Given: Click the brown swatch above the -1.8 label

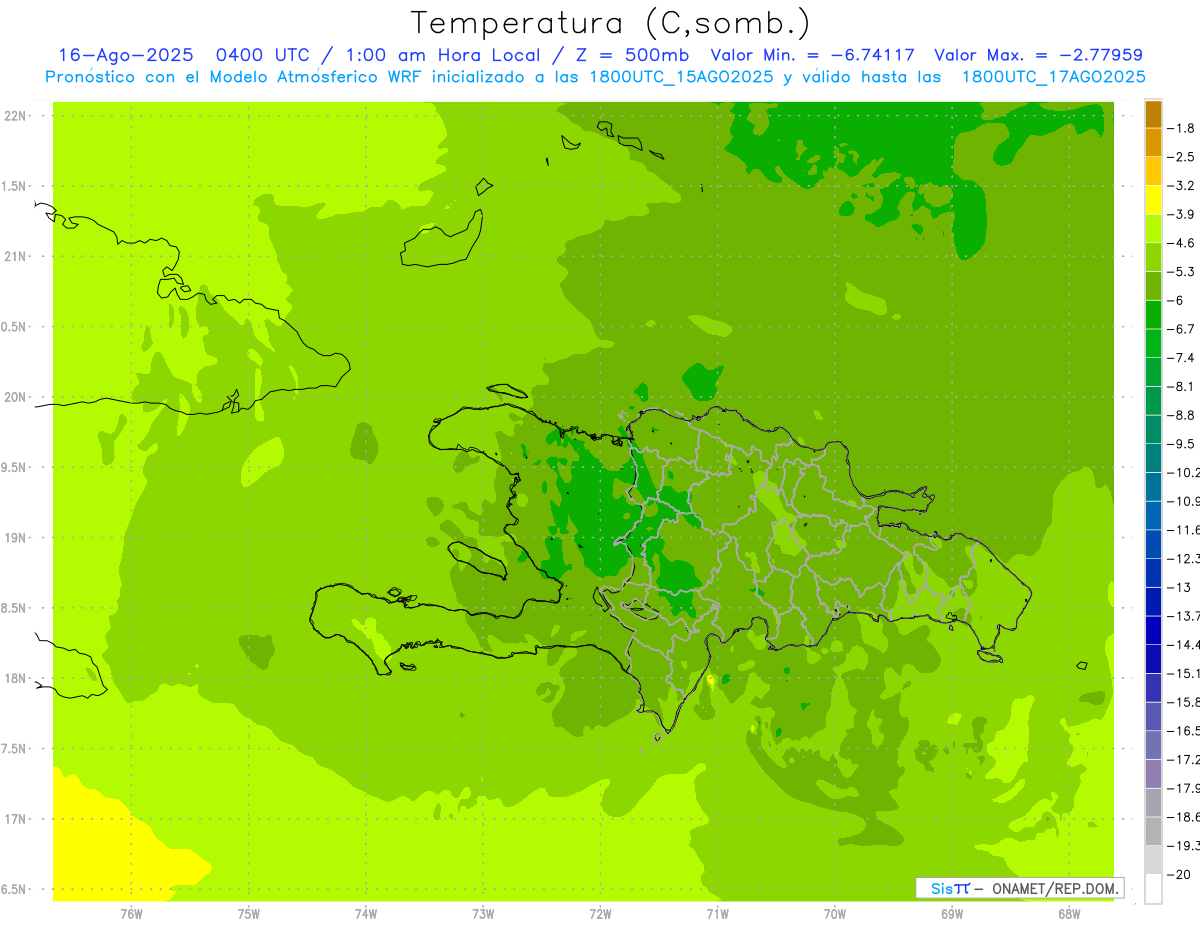Looking at the screenshot, I should click(x=1153, y=113).
